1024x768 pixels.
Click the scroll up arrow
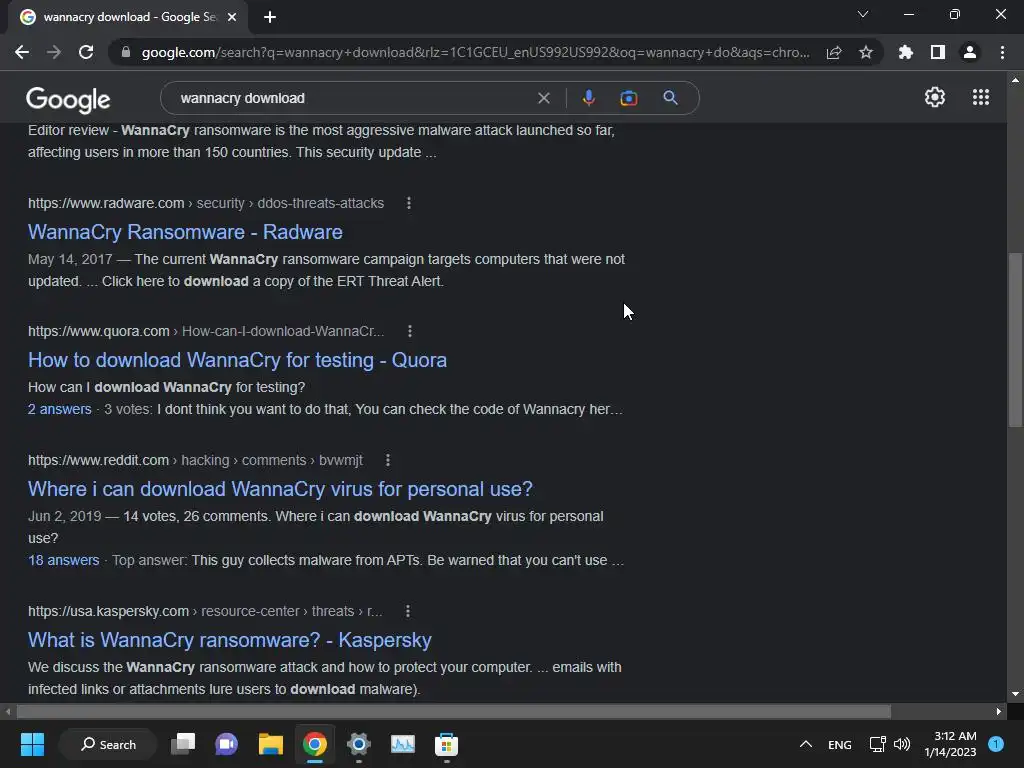click(x=1015, y=80)
